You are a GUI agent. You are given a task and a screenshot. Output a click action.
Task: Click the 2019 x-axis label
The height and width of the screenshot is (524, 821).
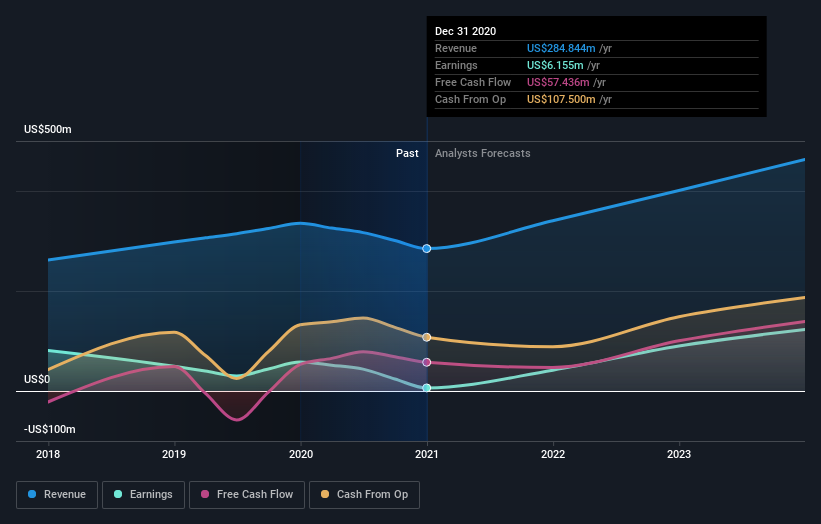[174, 454]
